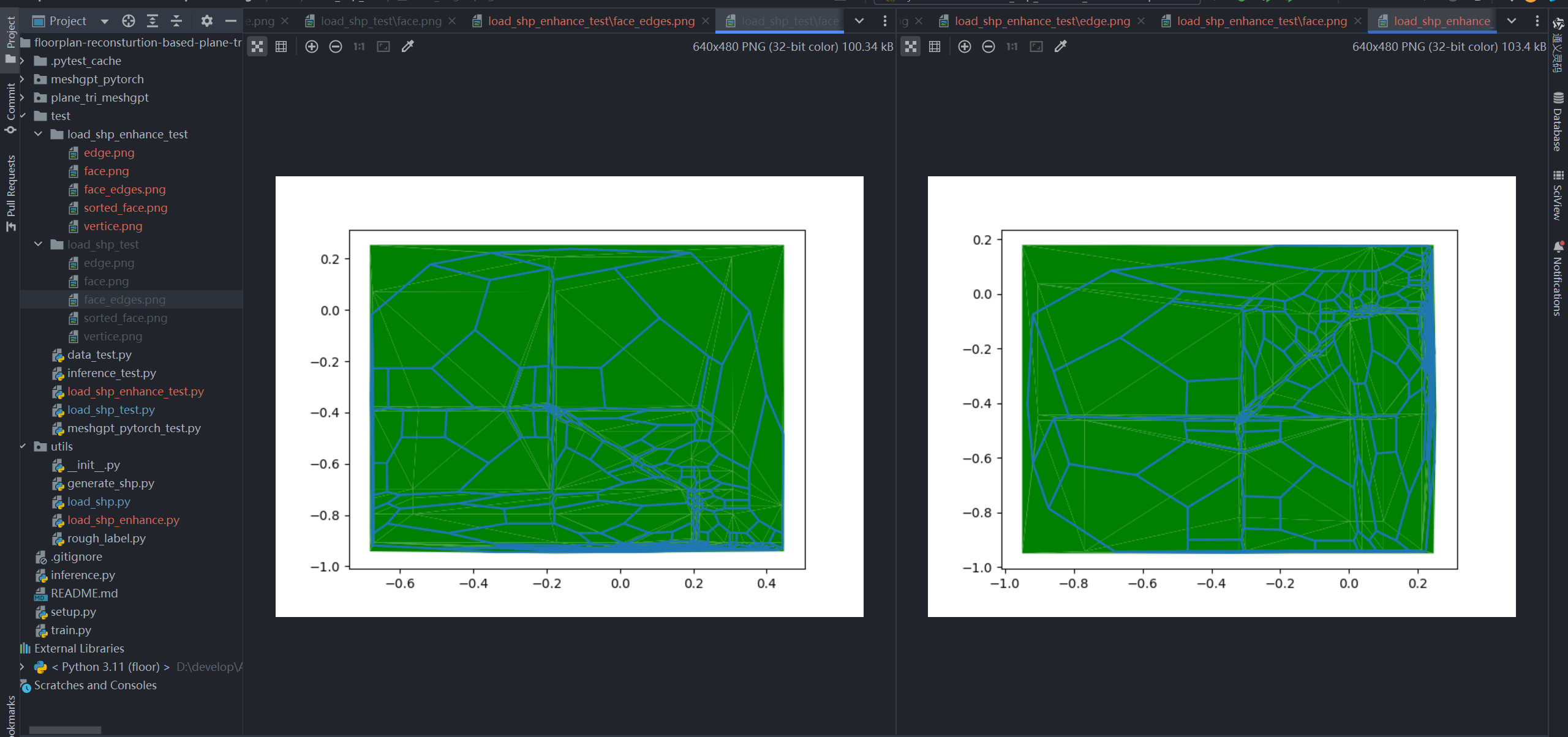Viewport: 1568px width, 737px height.
Task: Open rough_label.py in utils
Action: pyautogui.click(x=106, y=538)
